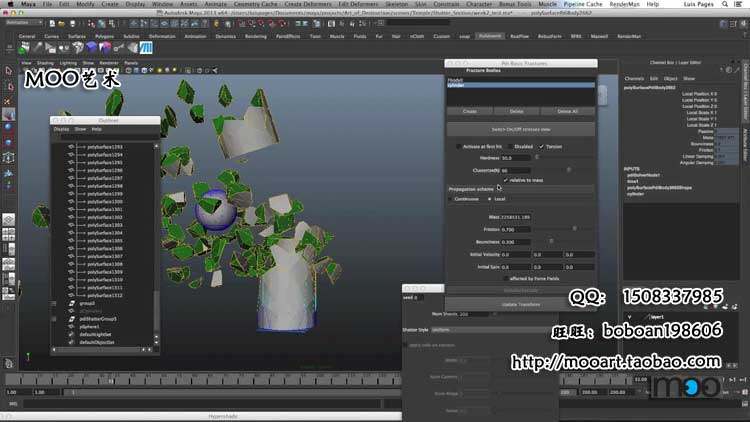750x422 pixels.
Task: Click the Update Transform button
Action: [520, 304]
